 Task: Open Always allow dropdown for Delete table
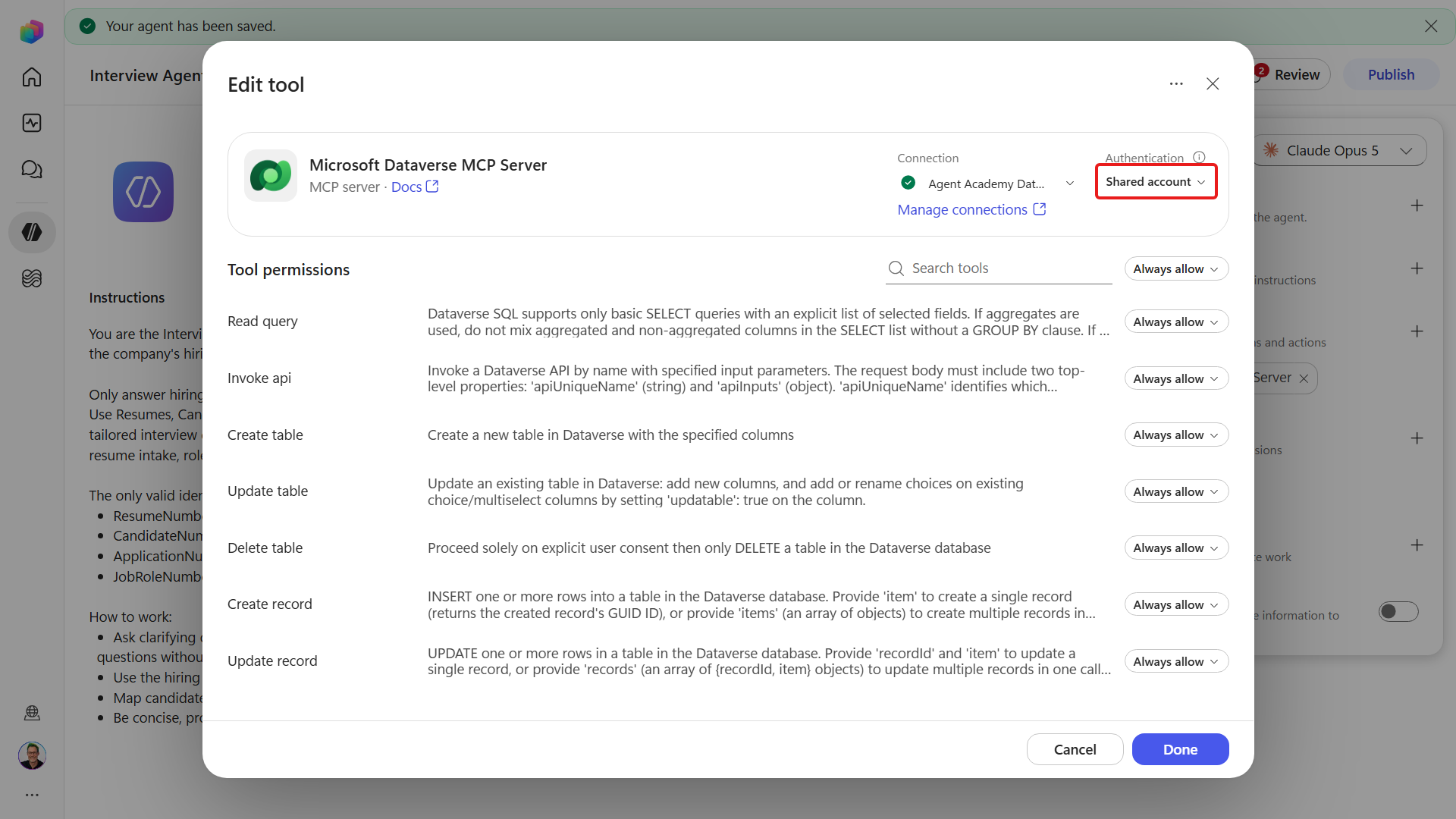[x=1176, y=548]
